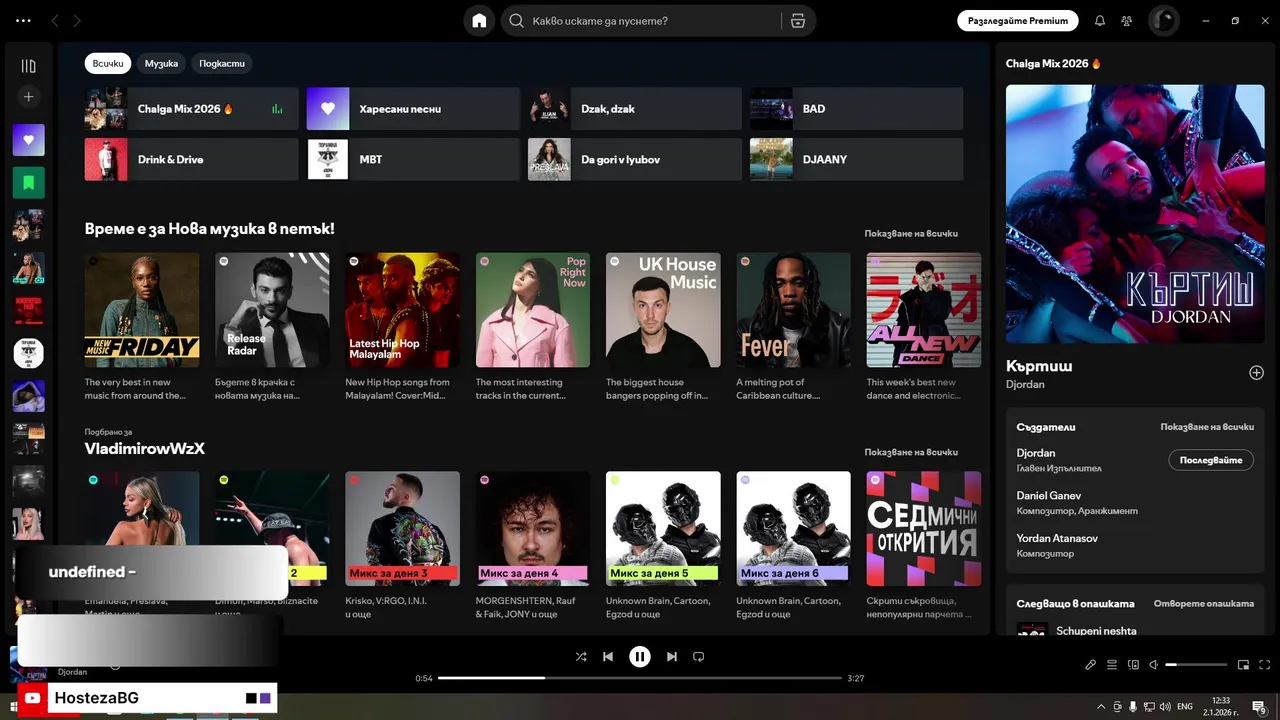Pause the current song
The width and height of the screenshot is (1280, 720).
click(x=640, y=657)
